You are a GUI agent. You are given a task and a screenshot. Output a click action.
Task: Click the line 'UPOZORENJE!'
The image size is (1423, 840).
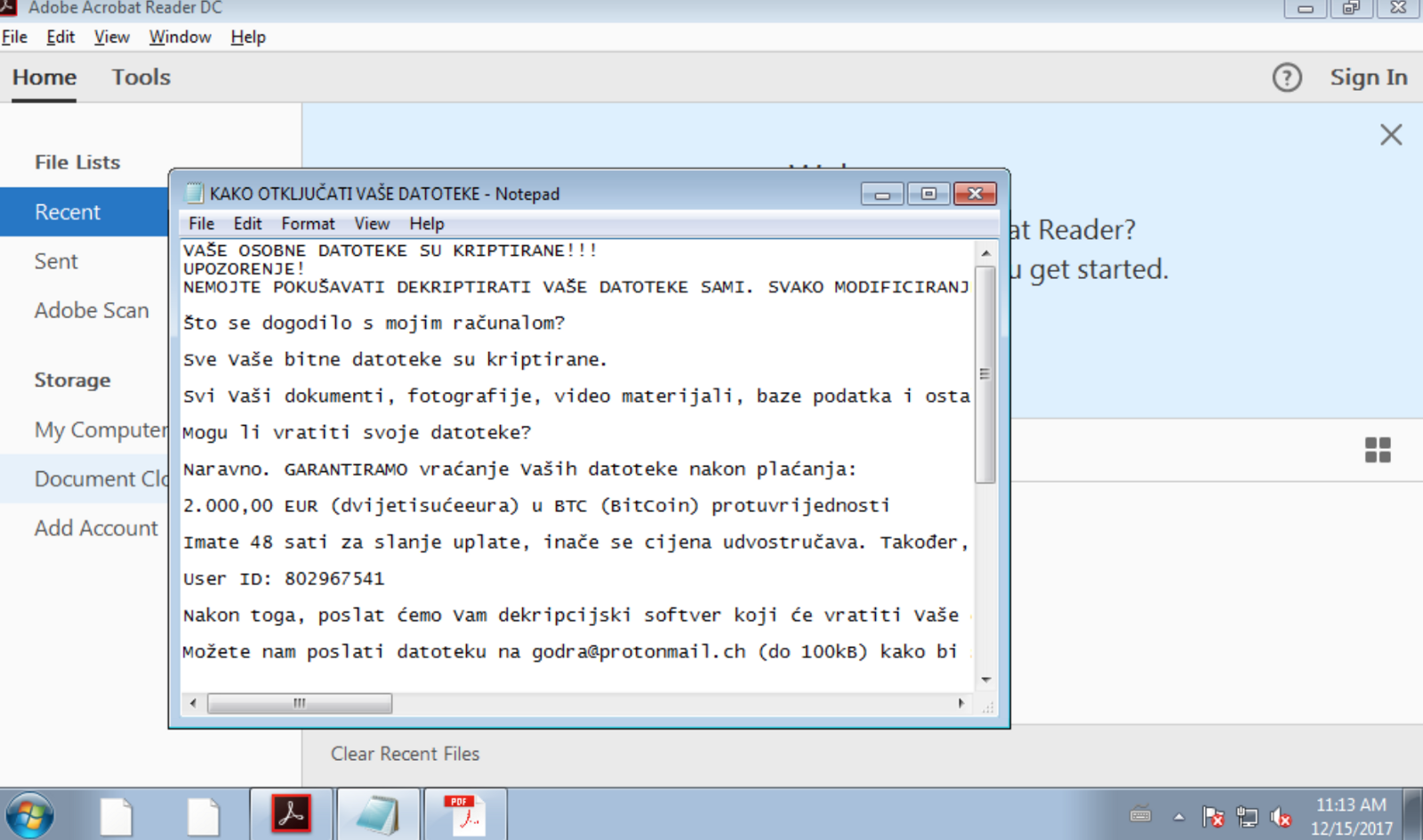click(244, 268)
